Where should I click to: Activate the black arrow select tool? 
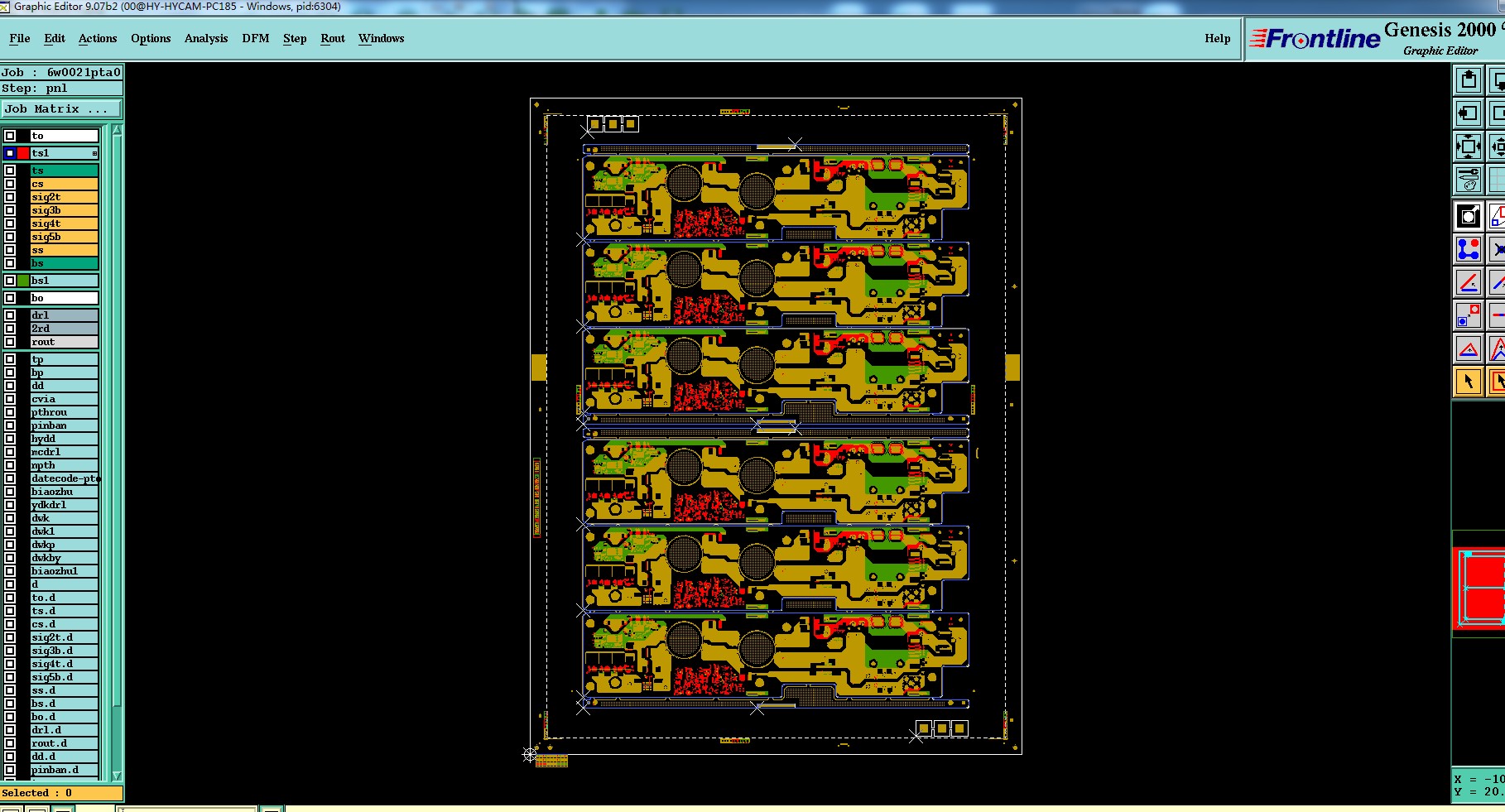1469,382
